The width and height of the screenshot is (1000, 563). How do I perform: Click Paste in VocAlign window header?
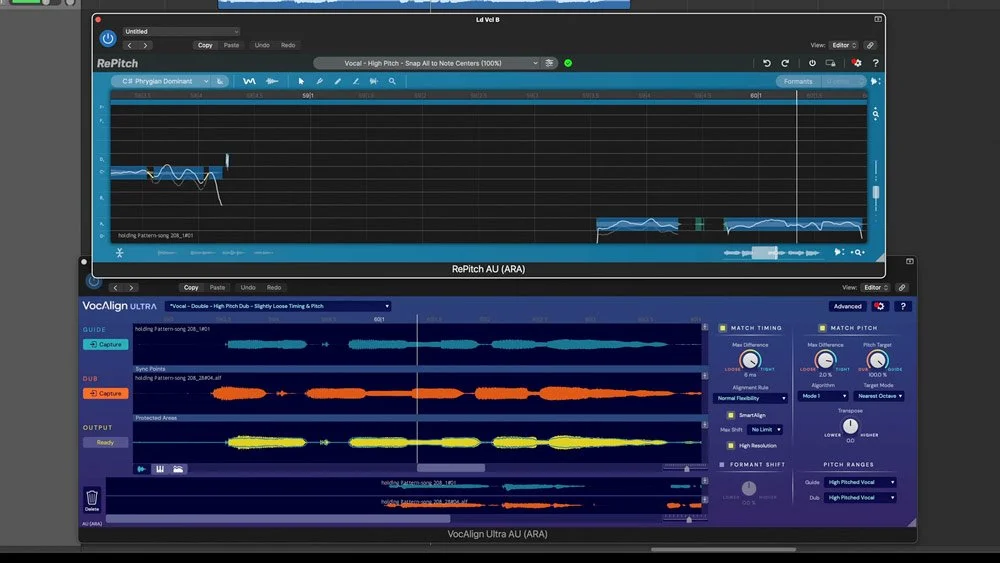click(x=217, y=288)
